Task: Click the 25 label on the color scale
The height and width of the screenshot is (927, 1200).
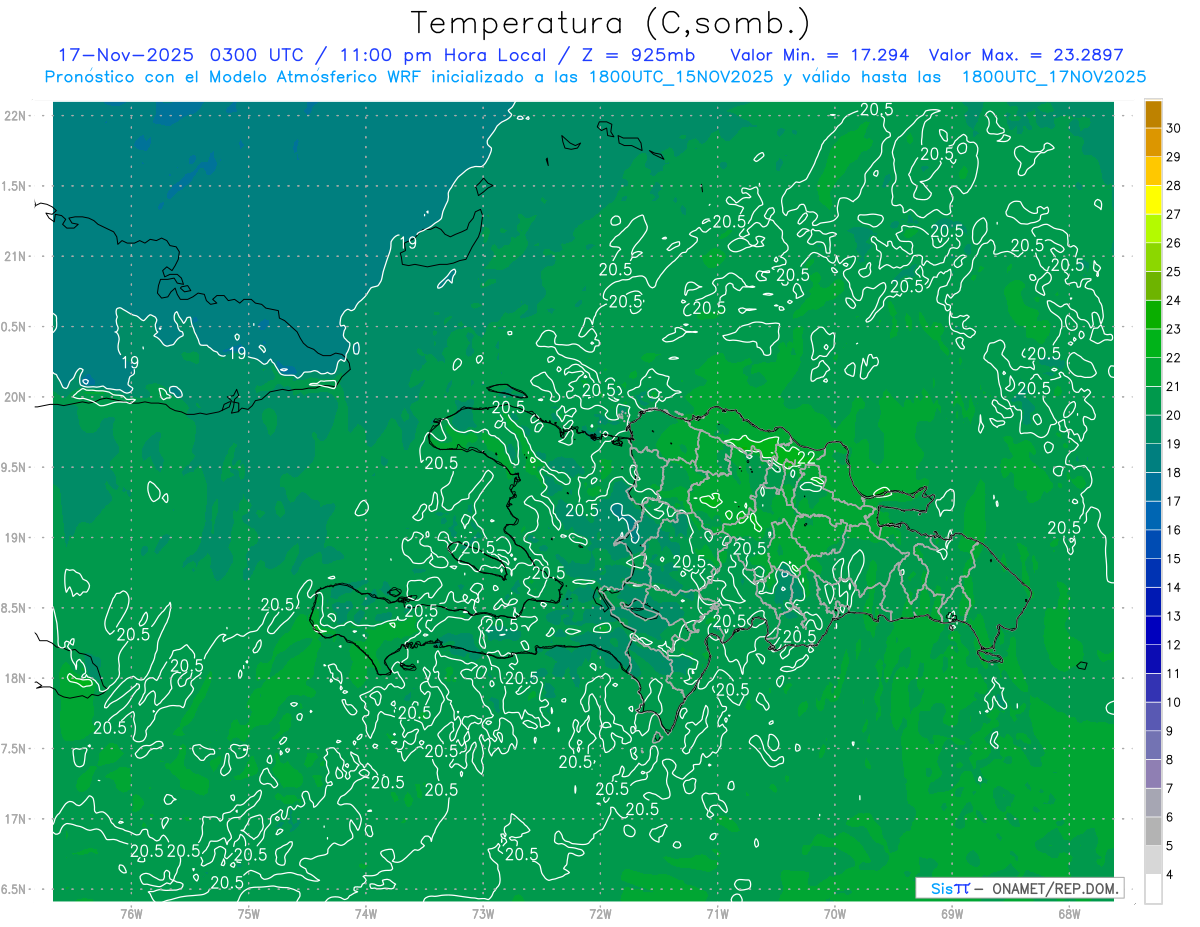Action: point(1174,272)
